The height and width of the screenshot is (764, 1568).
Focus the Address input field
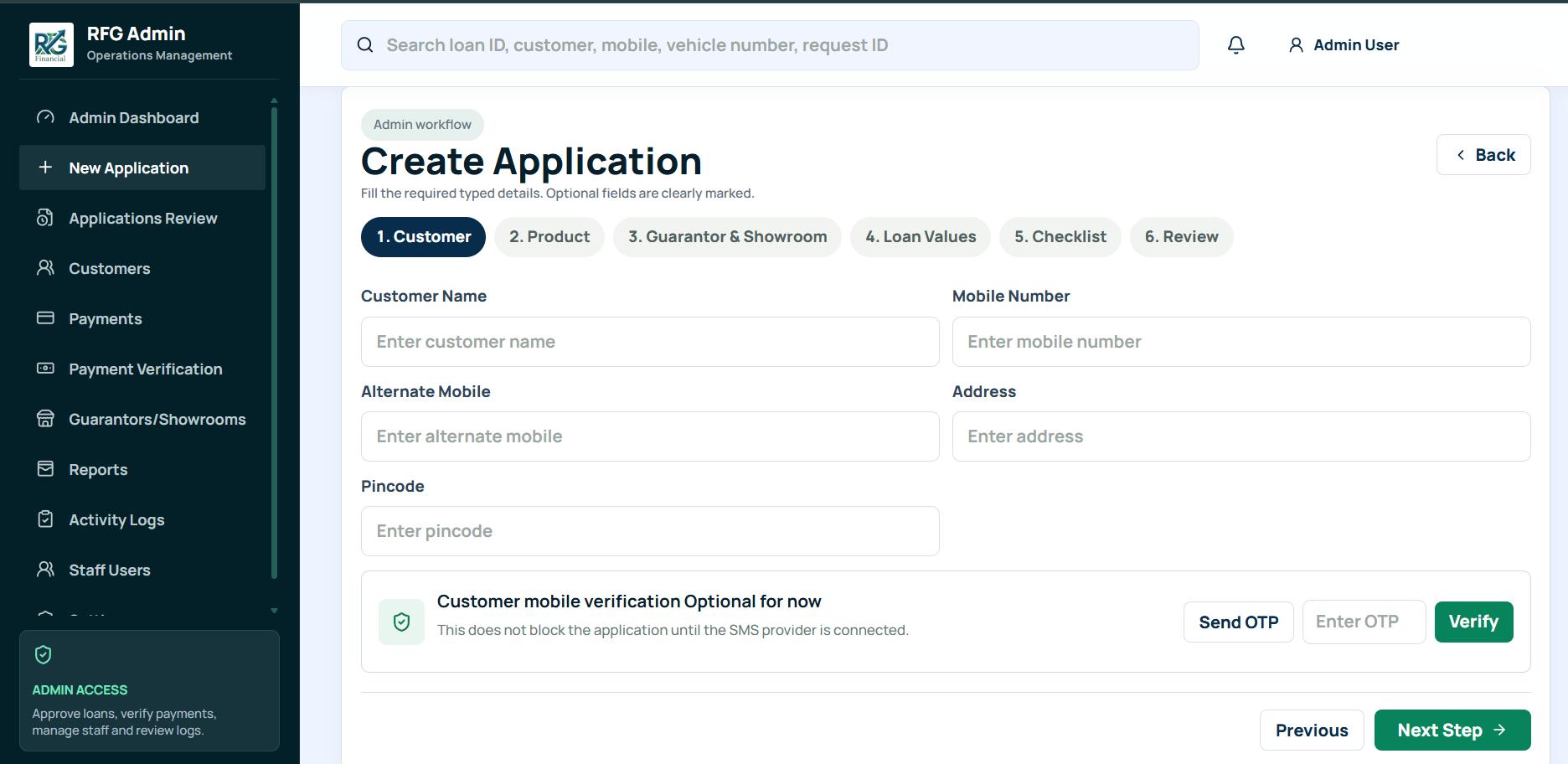coord(1241,436)
